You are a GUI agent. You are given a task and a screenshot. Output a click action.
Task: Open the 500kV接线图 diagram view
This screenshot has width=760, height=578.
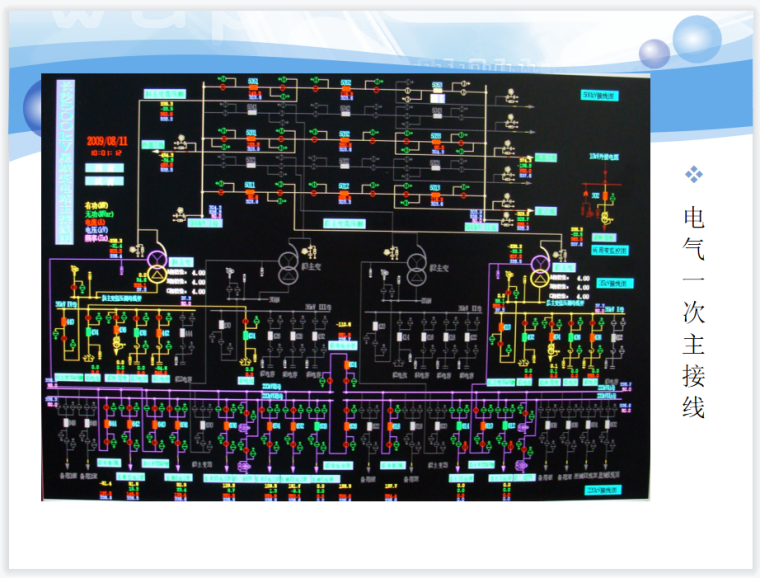pyautogui.click(x=600, y=95)
